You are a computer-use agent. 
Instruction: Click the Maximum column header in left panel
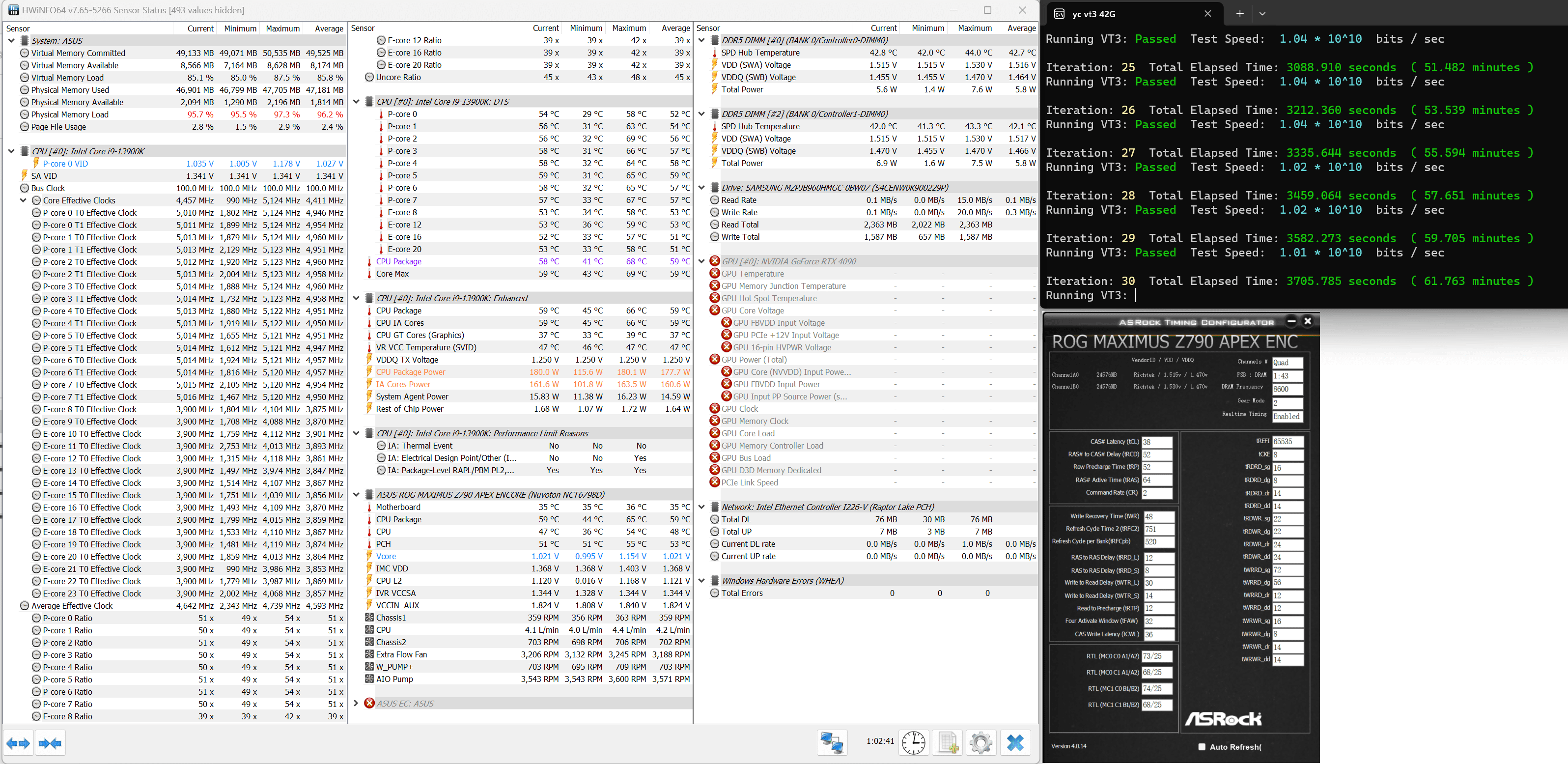282,28
